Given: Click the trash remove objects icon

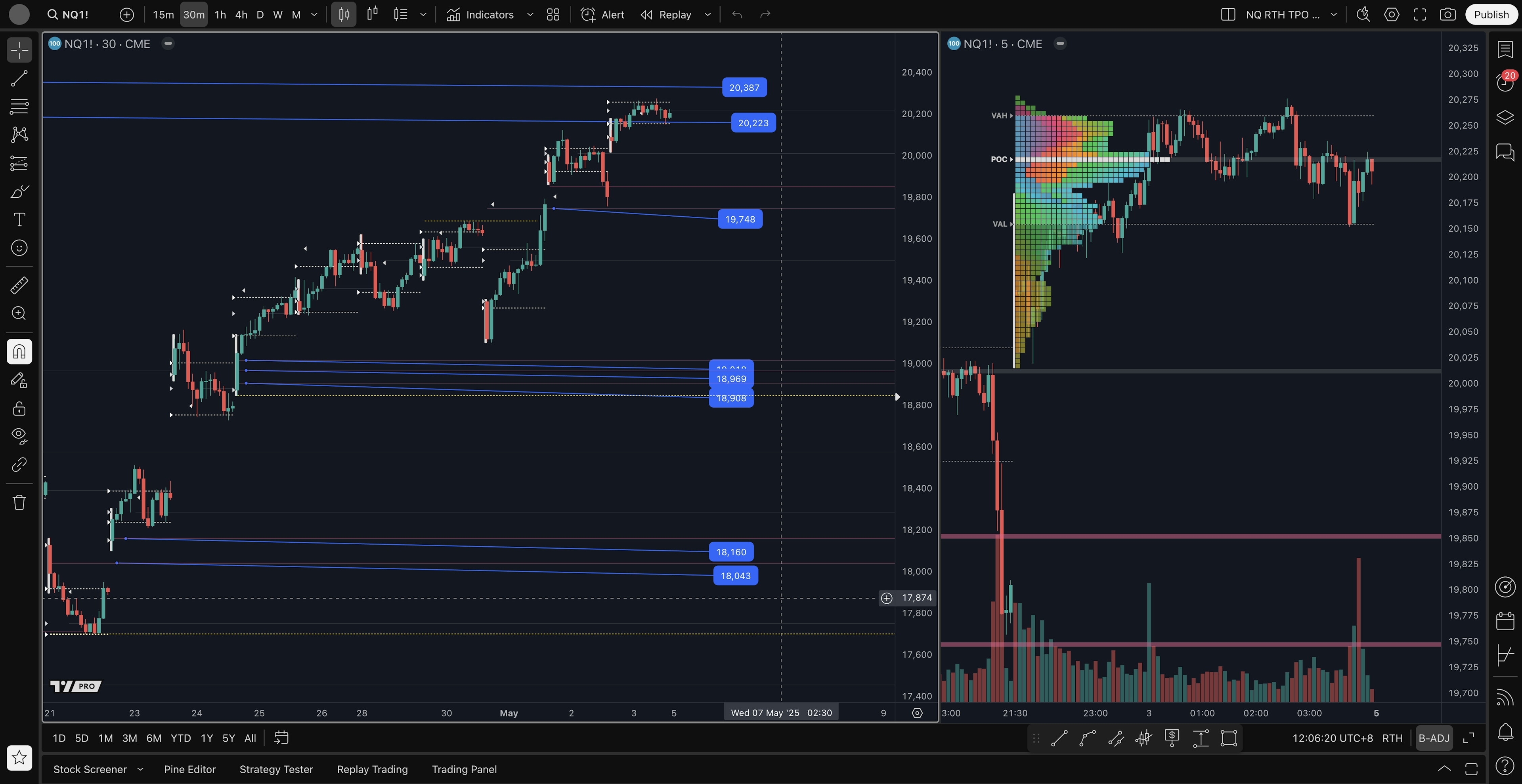Looking at the screenshot, I should [x=19, y=502].
